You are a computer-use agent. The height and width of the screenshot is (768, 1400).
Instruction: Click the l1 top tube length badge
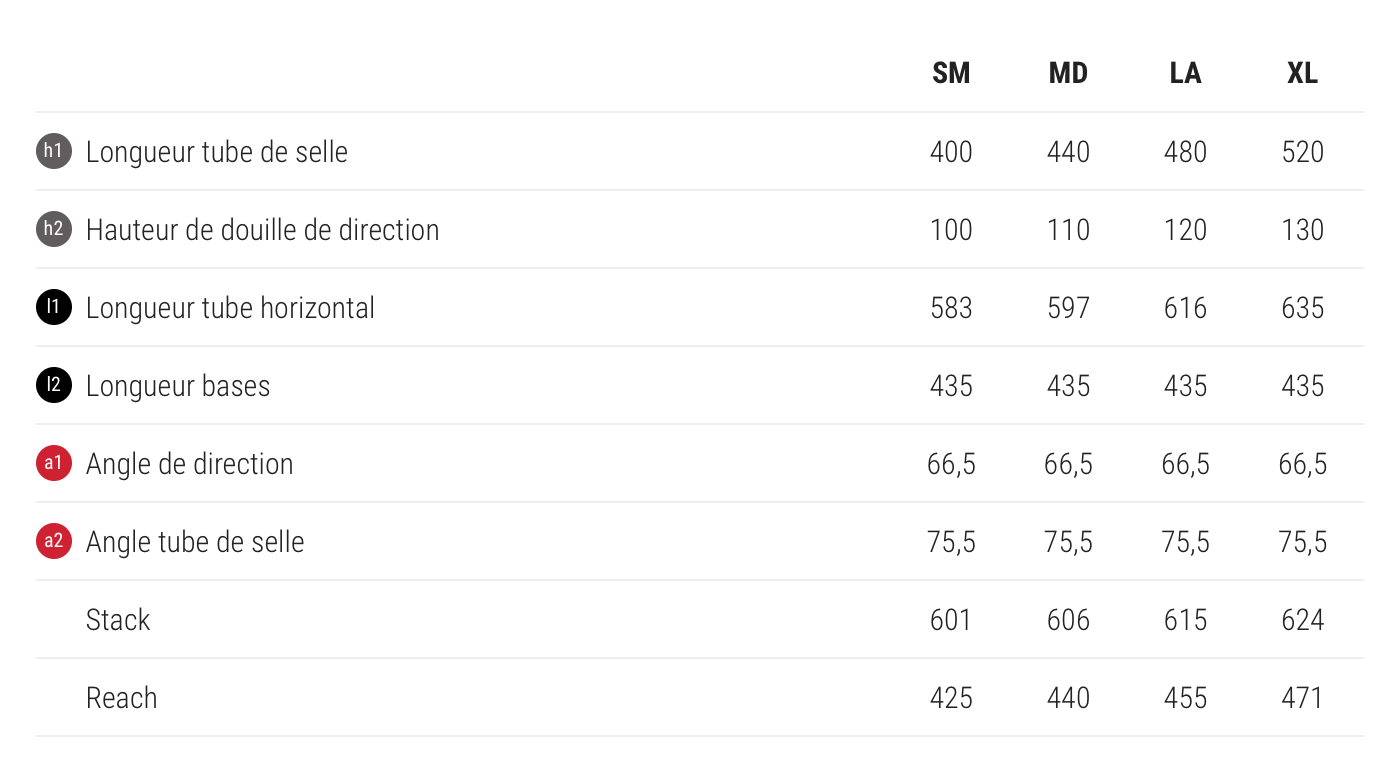coord(54,308)
